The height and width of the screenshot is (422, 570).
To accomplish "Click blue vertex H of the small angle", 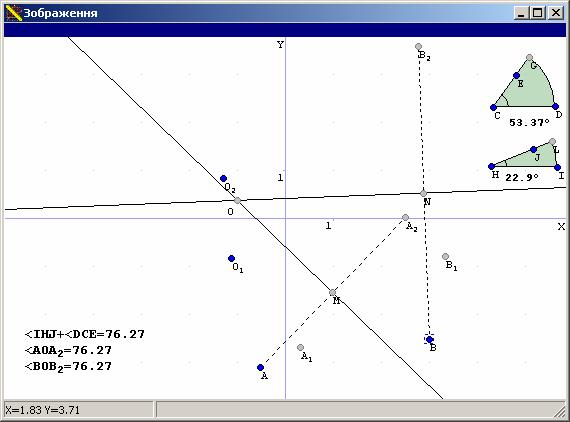I will (x=491, y=166).
